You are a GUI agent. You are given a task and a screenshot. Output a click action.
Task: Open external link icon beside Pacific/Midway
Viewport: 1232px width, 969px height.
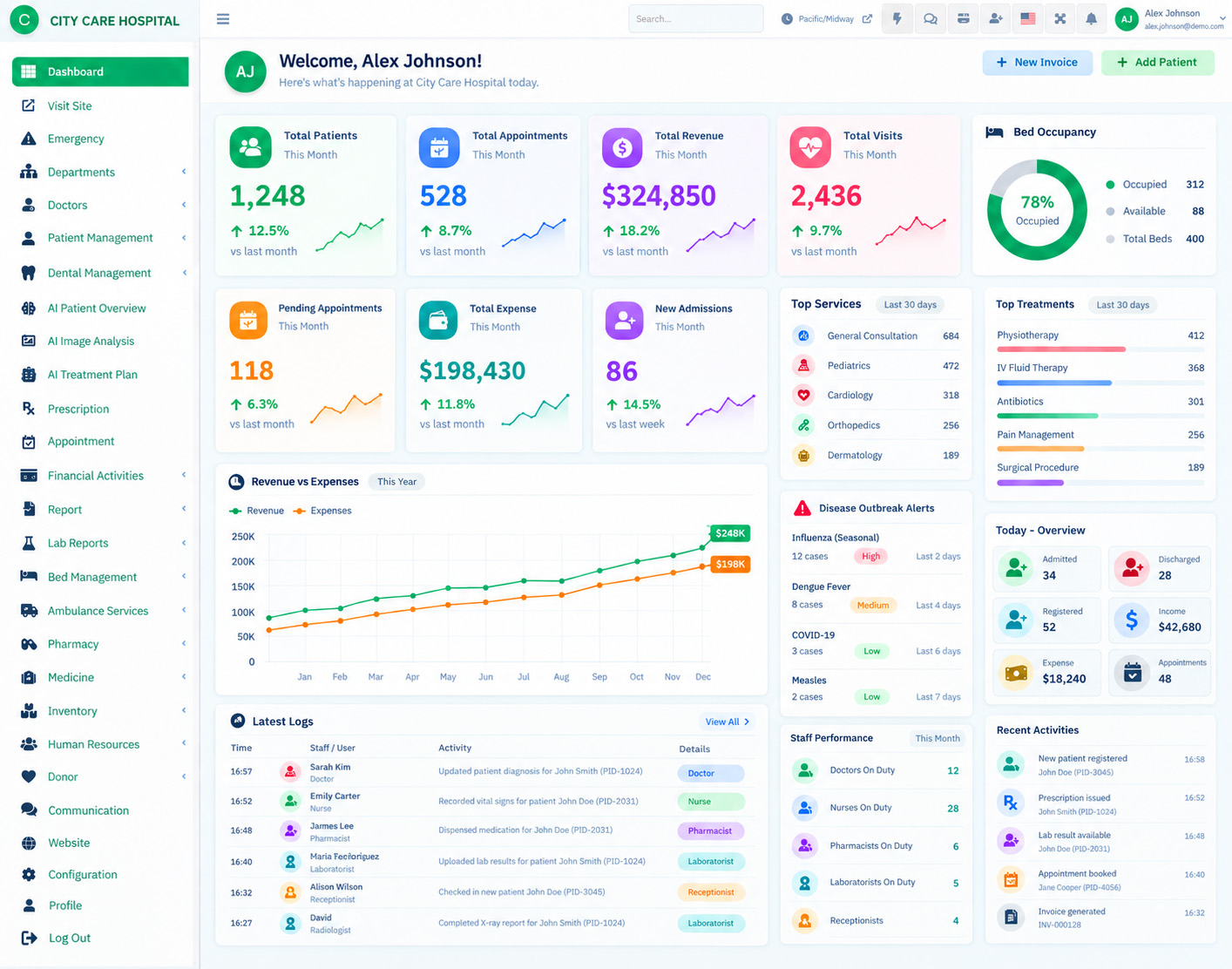pos(867,18)
